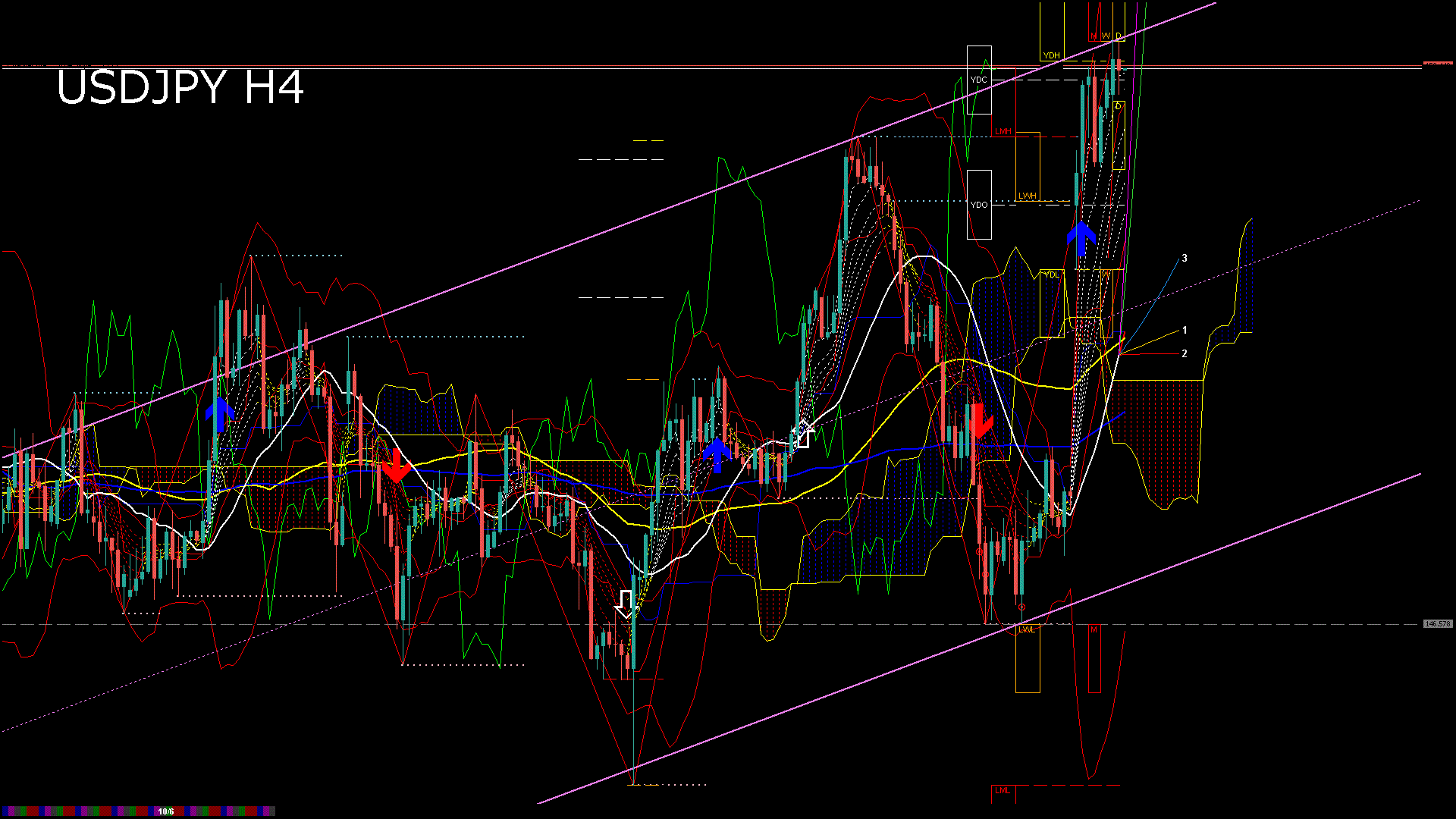Click the yellow YDH level label
The image size is (1456, 819).
click(1051, 55)
